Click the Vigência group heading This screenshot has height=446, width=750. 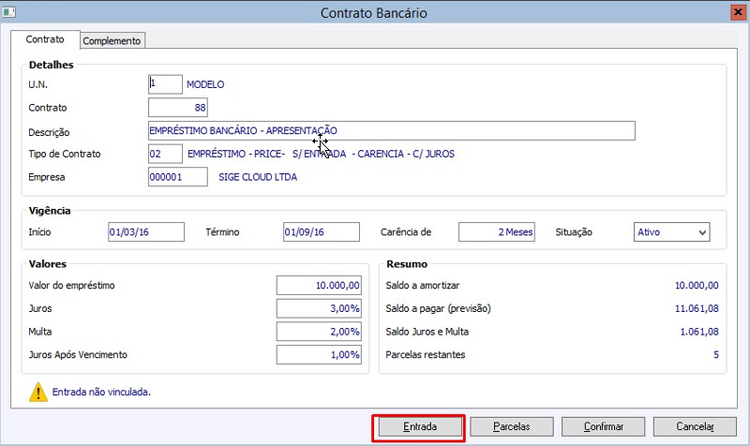50,211
